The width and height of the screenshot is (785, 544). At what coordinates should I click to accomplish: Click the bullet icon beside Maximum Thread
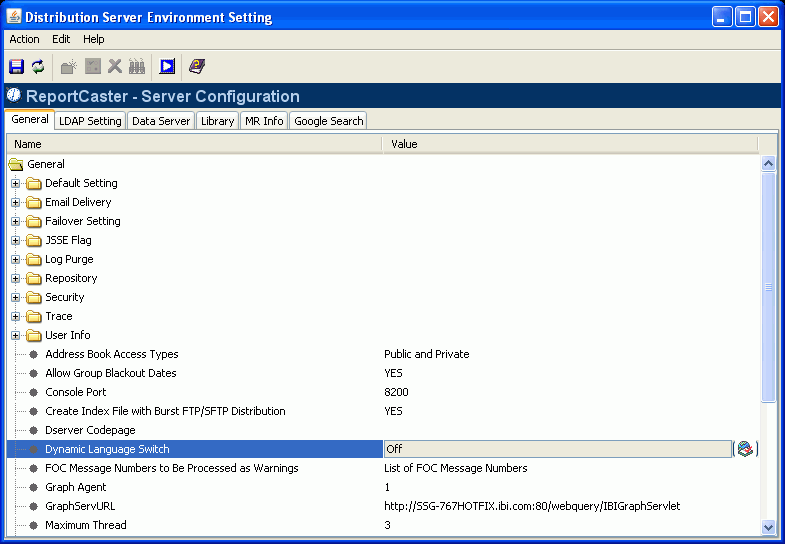34,525
